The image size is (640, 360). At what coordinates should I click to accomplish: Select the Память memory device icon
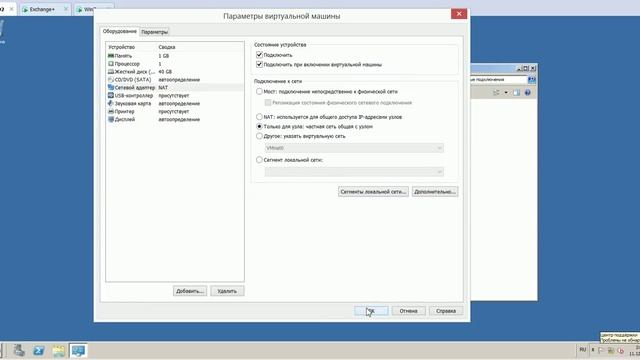click(111, 56)
